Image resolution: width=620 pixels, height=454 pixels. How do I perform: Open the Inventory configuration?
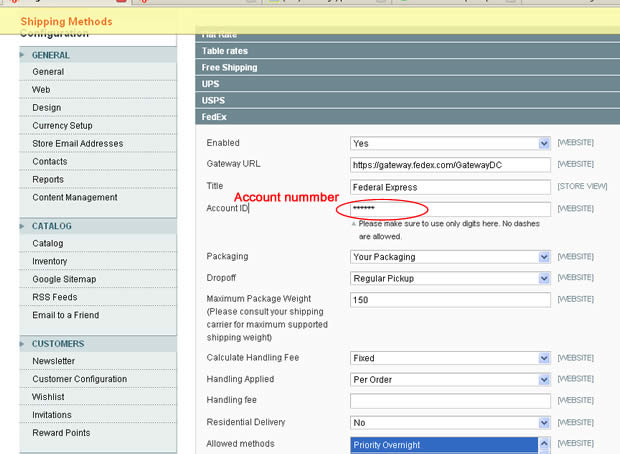pos(50,261)
